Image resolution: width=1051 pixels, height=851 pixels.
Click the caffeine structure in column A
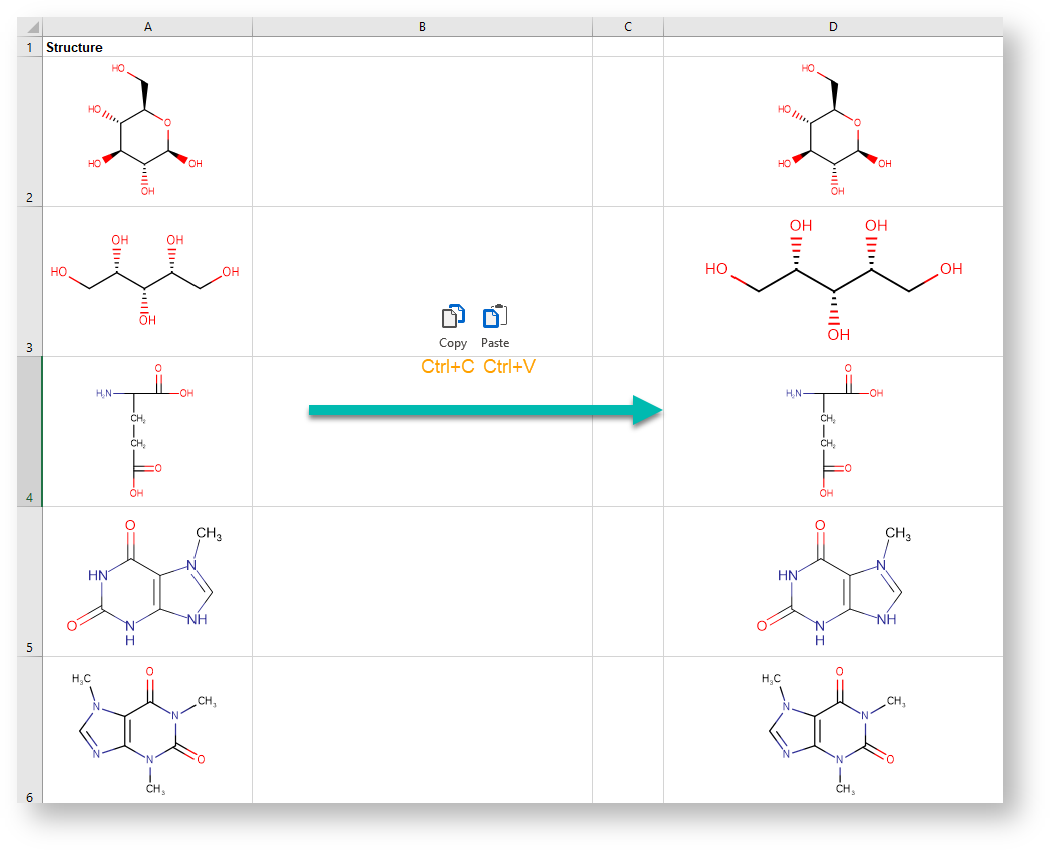click(144, 730)
